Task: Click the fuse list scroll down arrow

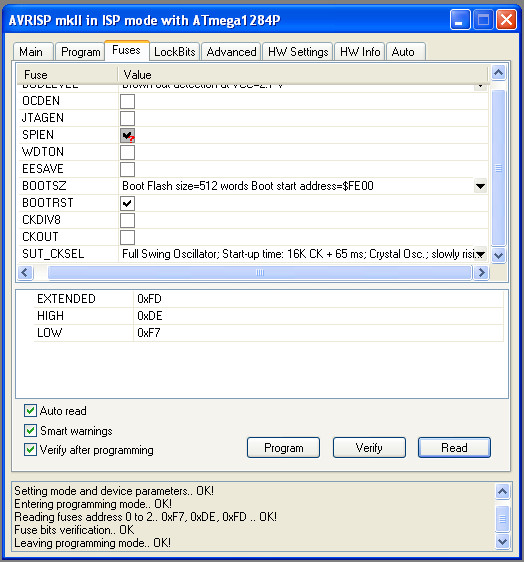Action: coord(499,256)
